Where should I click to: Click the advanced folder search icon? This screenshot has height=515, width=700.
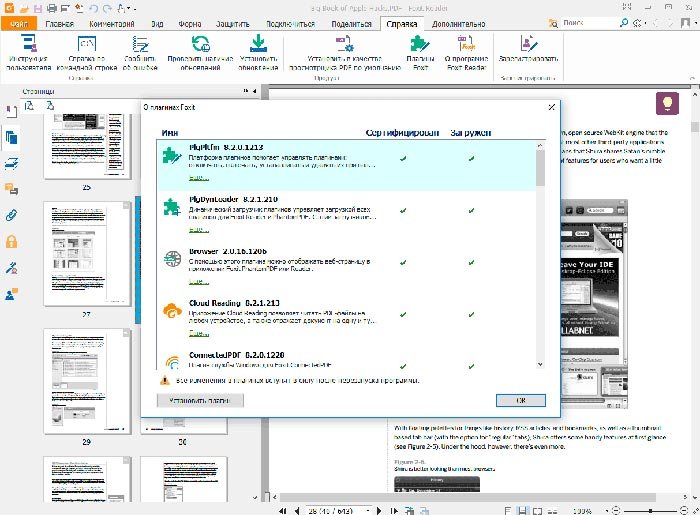[553, 23]
